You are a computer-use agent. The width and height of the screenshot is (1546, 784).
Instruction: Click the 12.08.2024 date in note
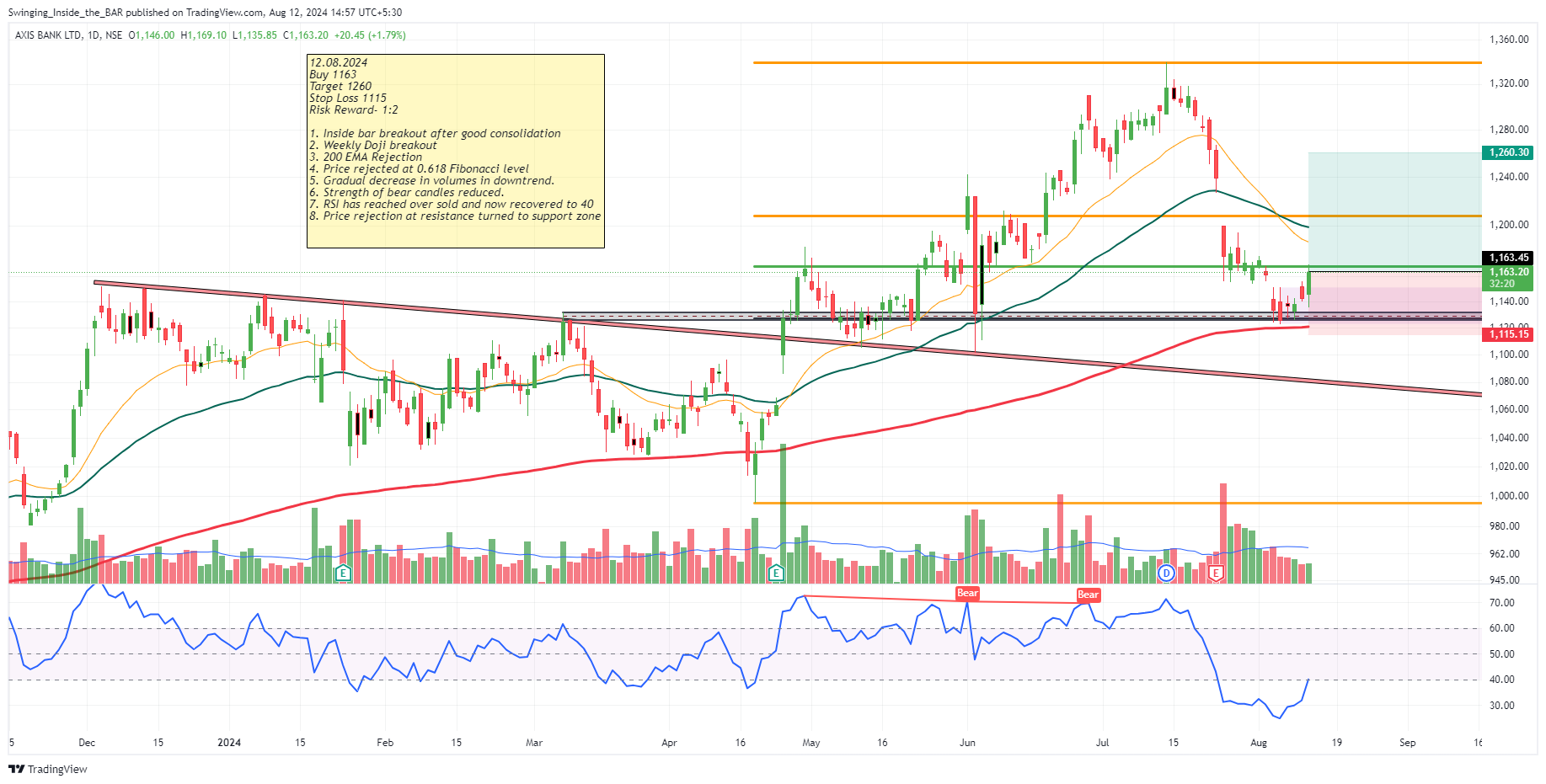339,62
